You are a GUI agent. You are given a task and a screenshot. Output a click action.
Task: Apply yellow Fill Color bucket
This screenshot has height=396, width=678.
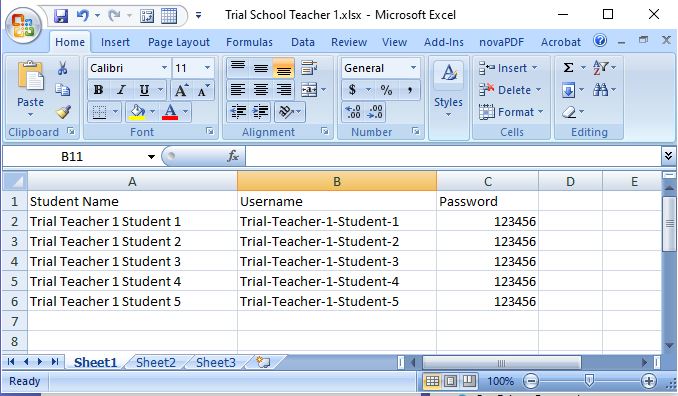pos(137,112)
